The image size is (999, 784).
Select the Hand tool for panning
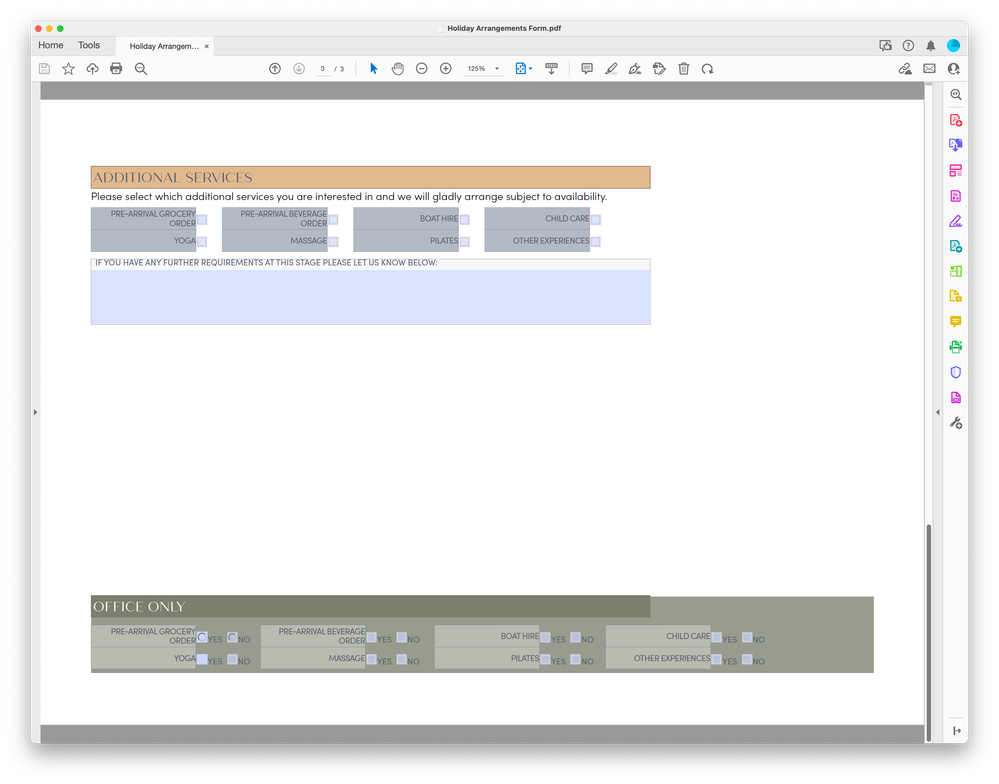tap(397, 68)
